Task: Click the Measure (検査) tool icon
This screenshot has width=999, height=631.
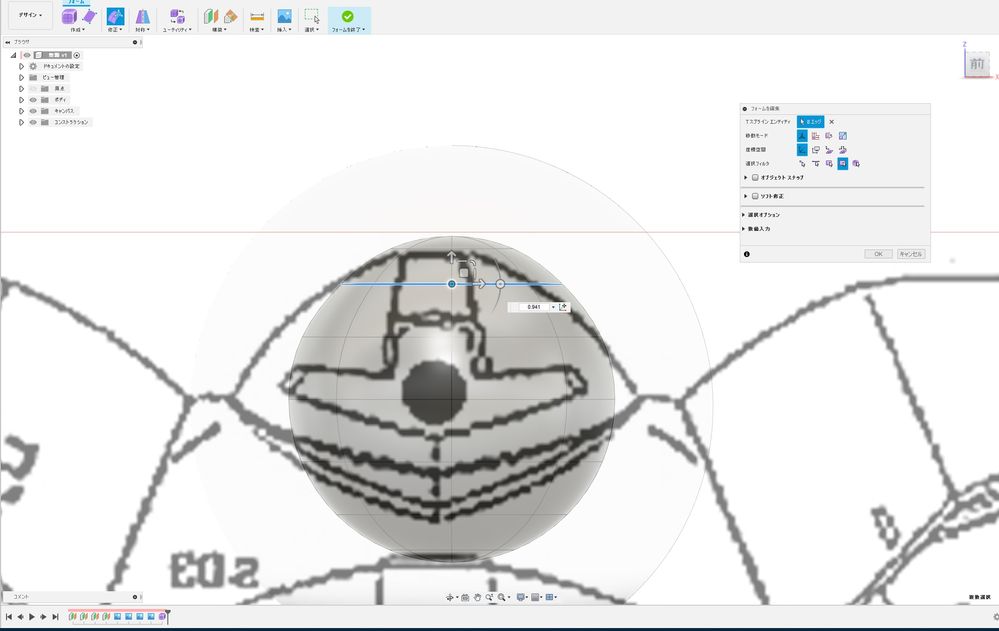Action: [x=257, y=17]
